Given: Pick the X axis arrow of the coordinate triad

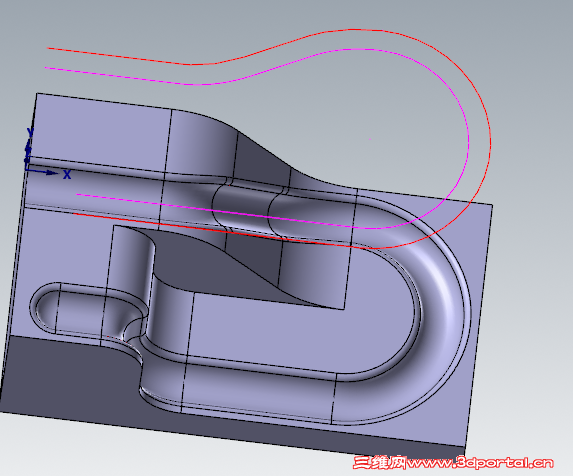Looking at the screenshot, I should [41, 171].
